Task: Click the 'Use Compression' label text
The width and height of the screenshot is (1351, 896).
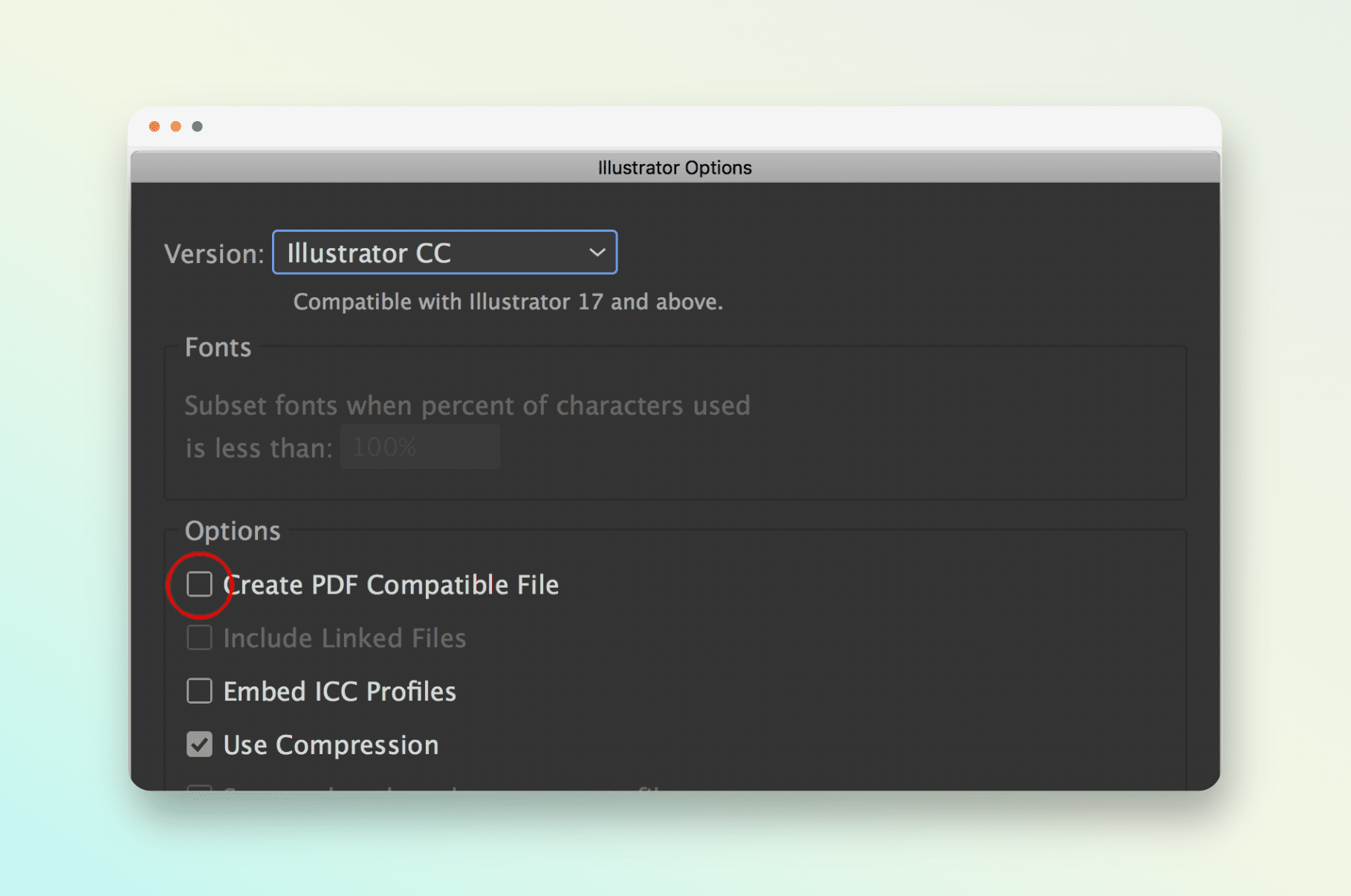Action: pos(331,745)
